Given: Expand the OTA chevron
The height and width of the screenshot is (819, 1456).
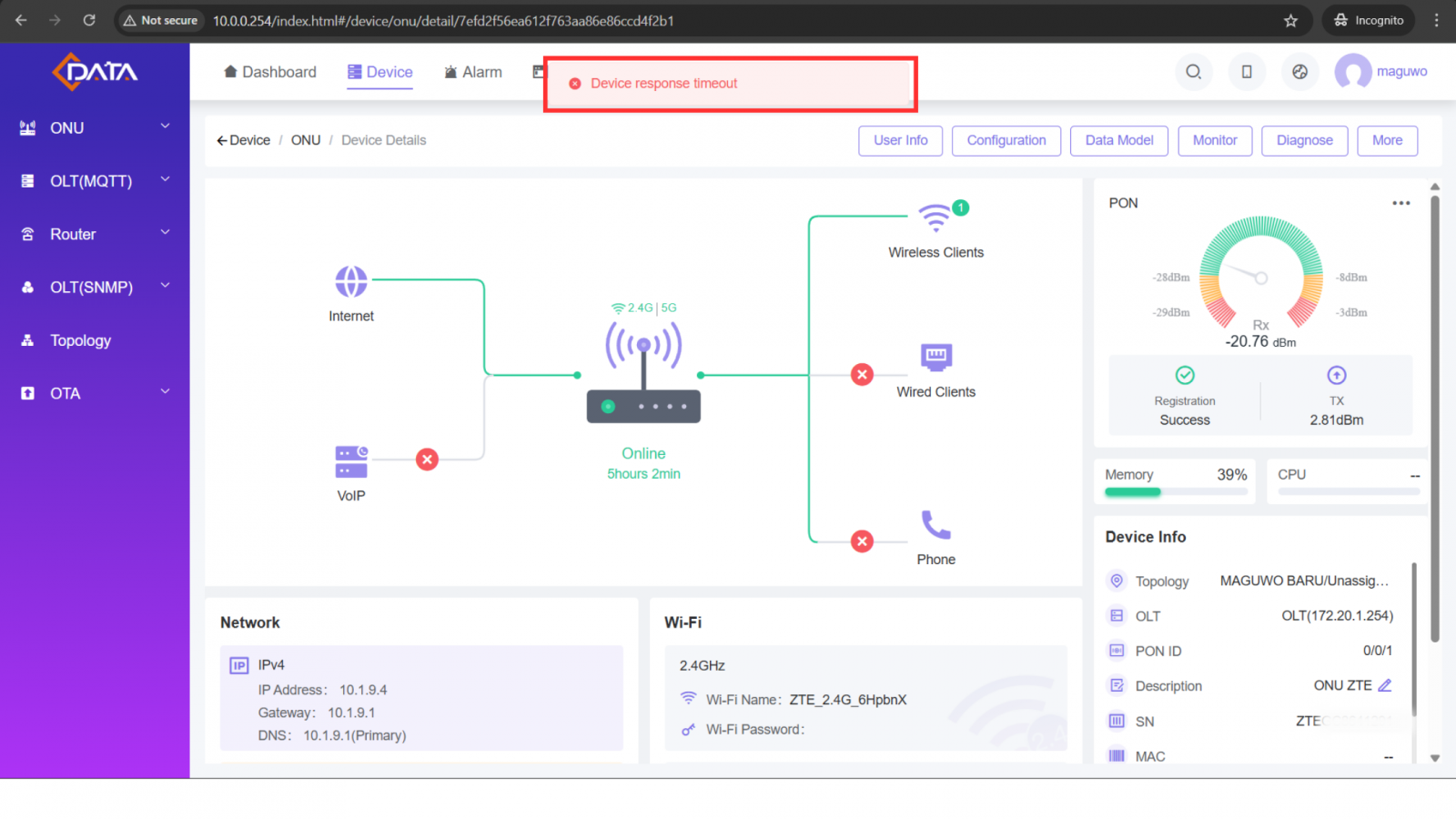Looking at the screenshot, I should pyautogui.click(x=166, y=391).
